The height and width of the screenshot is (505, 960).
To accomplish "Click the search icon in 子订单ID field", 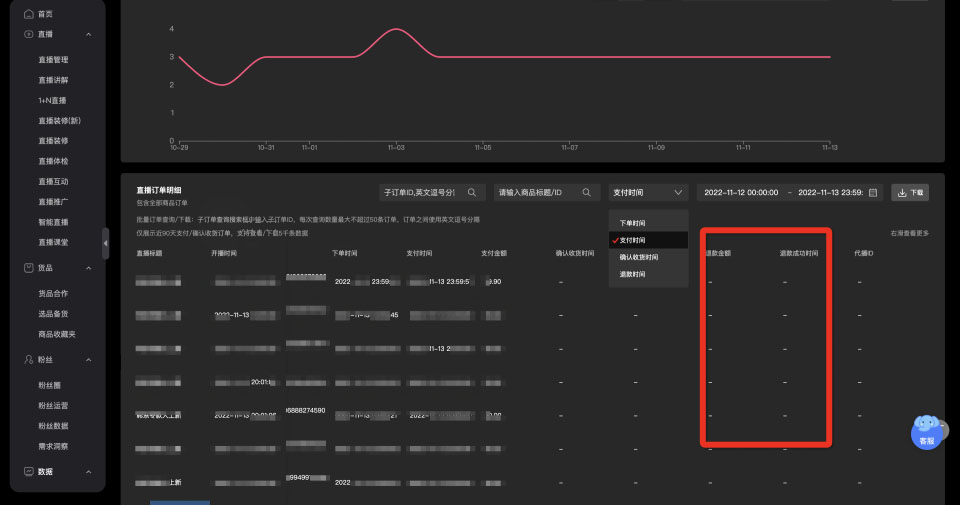I will click(x=472, y=192).
